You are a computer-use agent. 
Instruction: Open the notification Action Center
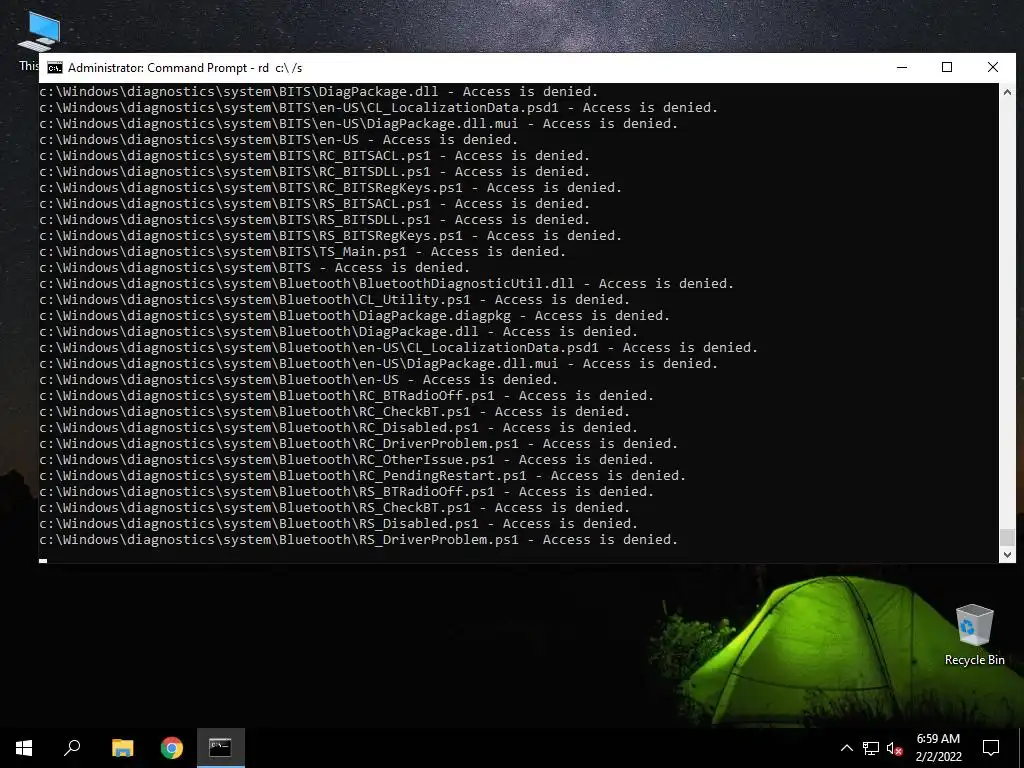(991, 748)
